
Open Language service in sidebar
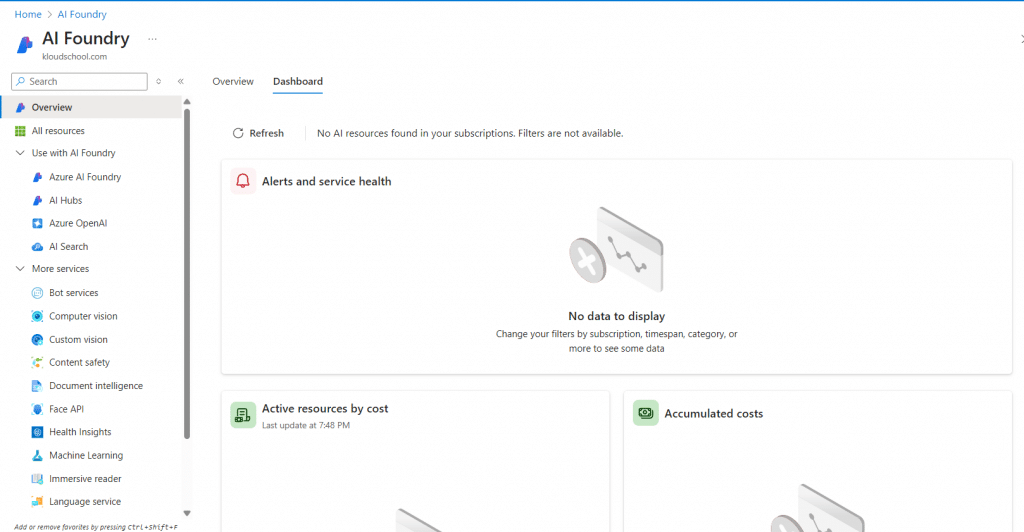click(85, 502)
